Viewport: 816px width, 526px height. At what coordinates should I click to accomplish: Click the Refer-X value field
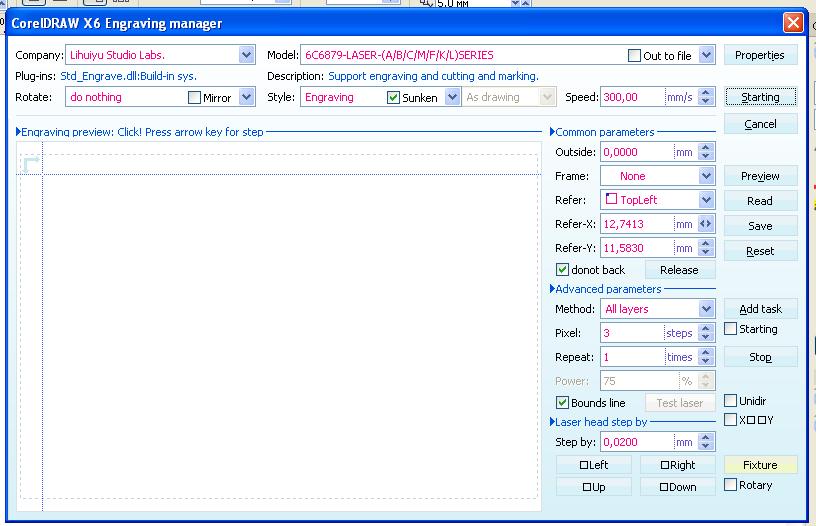click(x=637, y=224)
